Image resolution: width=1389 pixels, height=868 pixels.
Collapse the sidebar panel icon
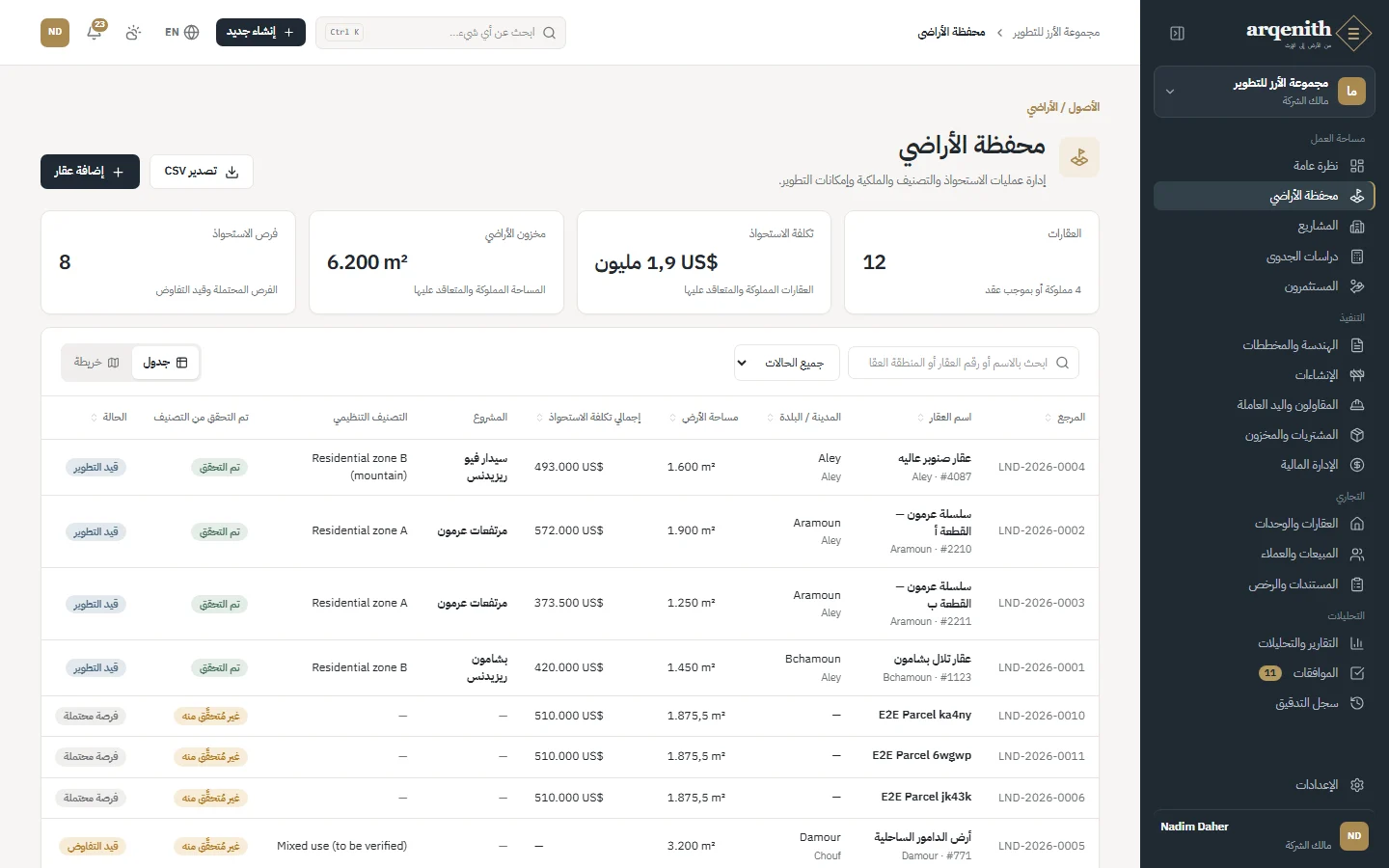click(x=1177, y=33)
